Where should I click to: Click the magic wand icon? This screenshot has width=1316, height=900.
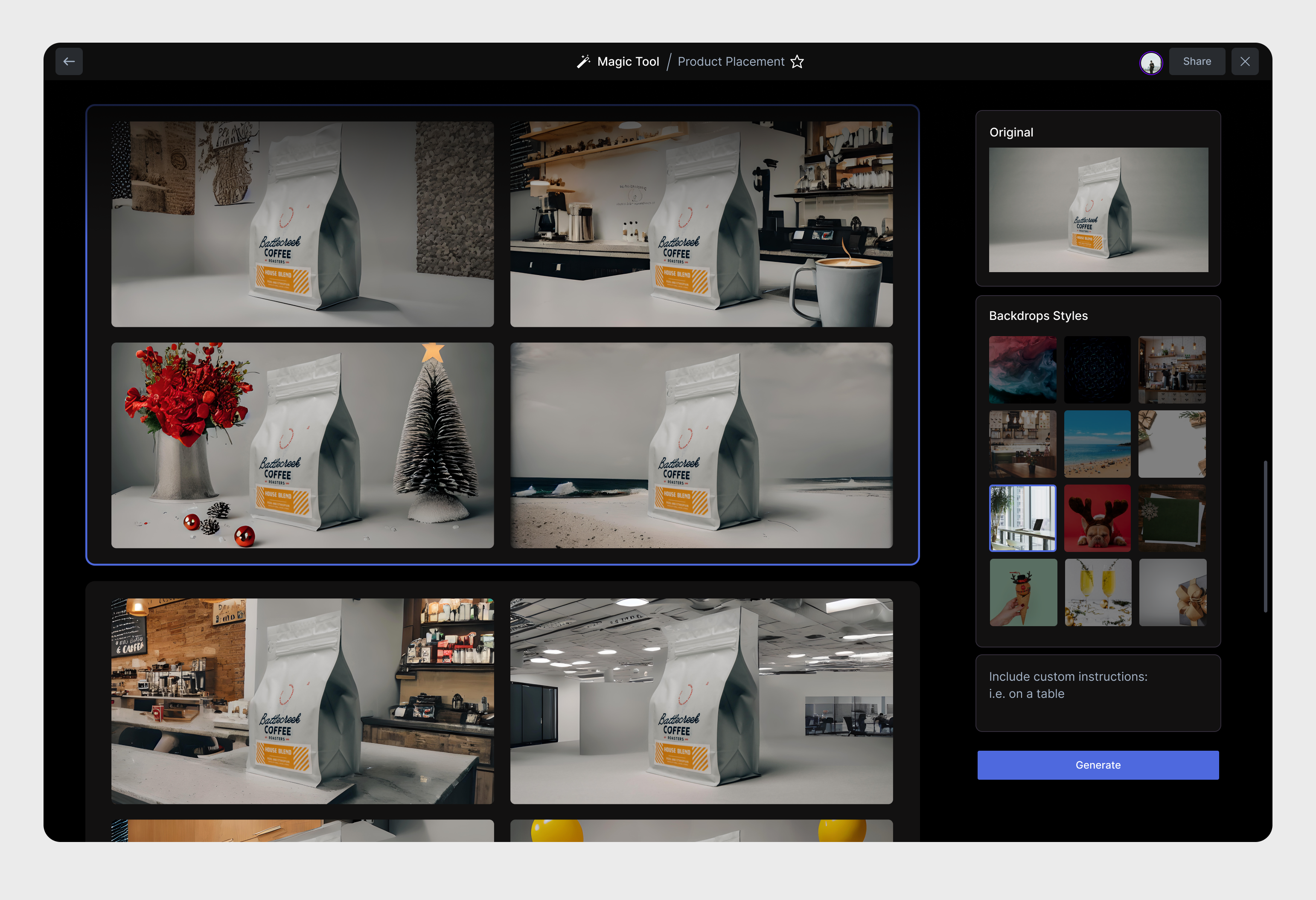tap(583, 62)
